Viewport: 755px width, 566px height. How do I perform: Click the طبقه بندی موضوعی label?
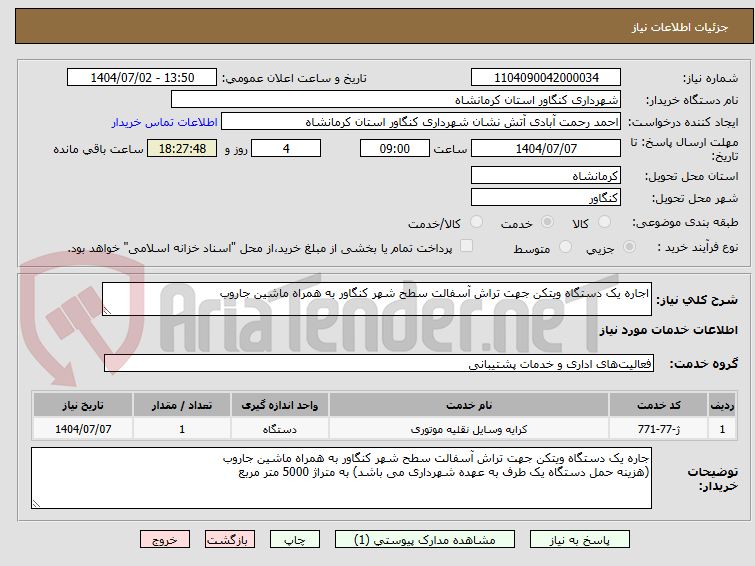685,222
